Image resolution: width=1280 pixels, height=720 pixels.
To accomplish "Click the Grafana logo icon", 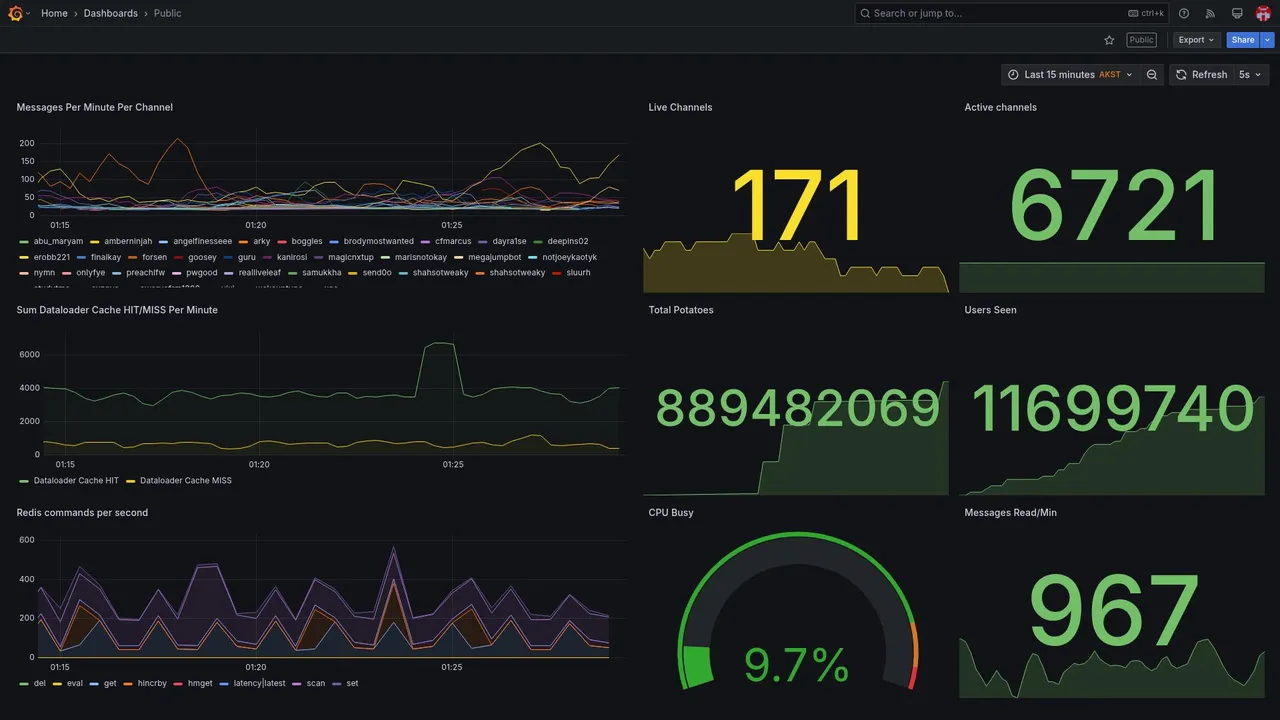I will pyautogui.click(x=16, y=13).
